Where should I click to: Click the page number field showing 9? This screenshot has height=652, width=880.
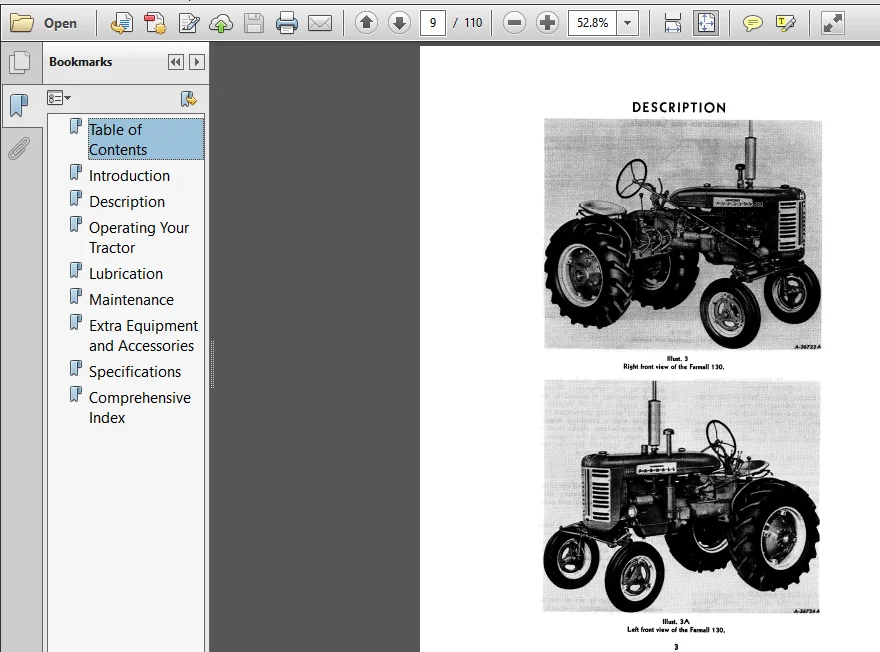click(x=433, y=23)
